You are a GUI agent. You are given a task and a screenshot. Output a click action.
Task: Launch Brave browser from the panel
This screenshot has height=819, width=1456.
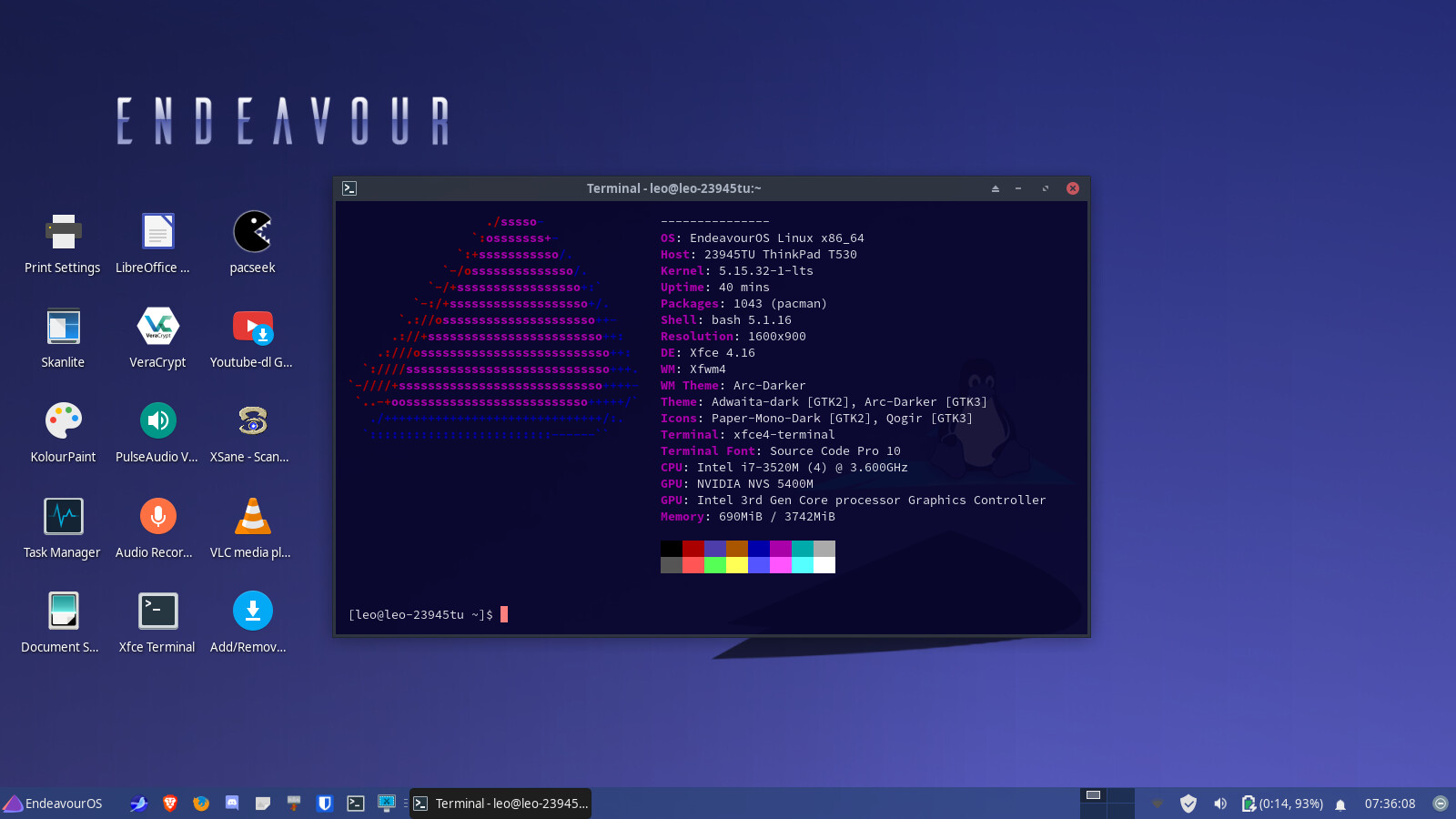point(169,804)
